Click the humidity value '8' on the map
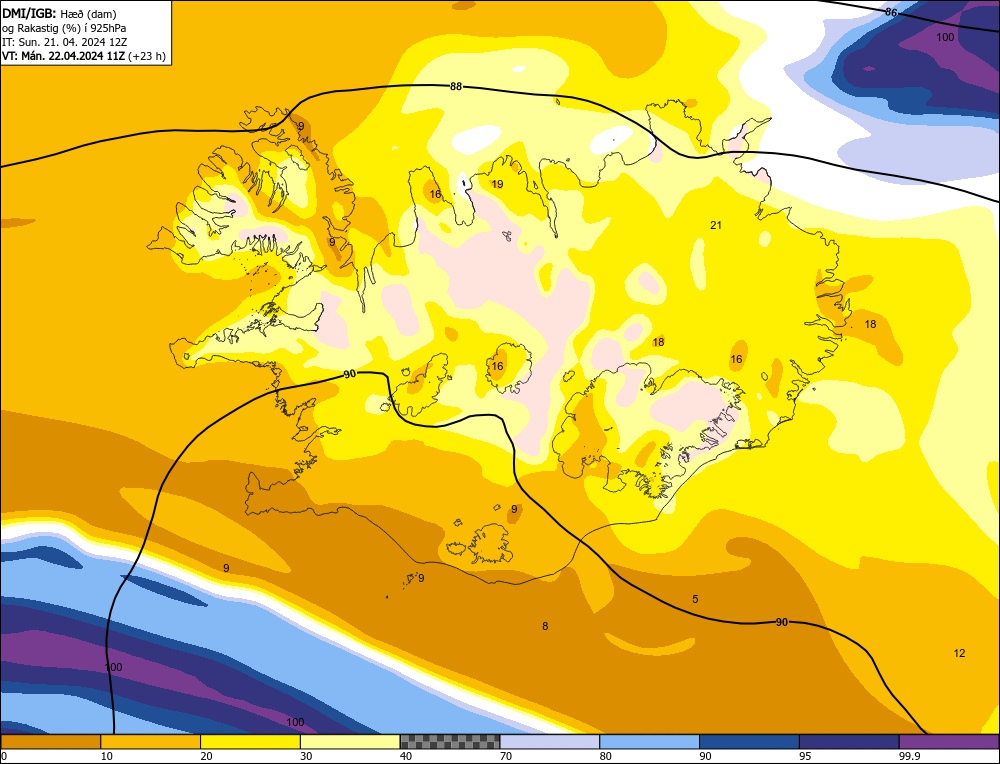This screenshot has width=1000, height=764. pos(545,626)
